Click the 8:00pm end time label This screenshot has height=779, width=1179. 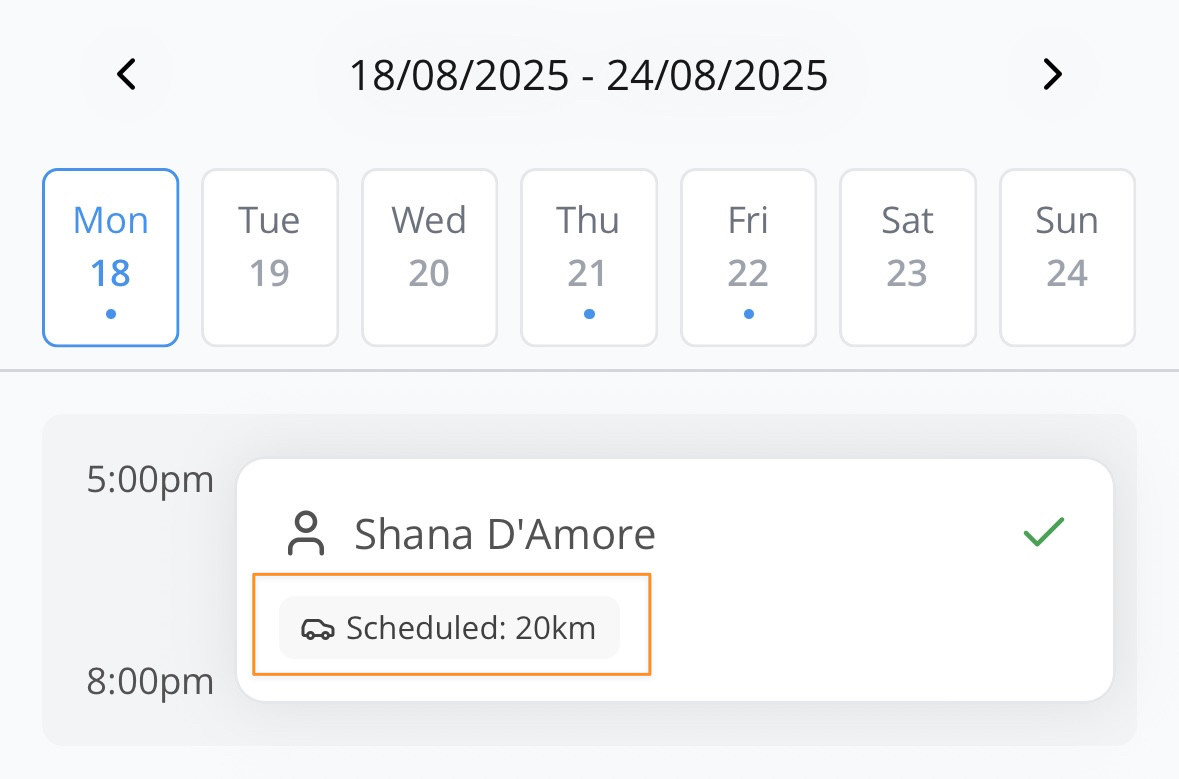point(150,682)
